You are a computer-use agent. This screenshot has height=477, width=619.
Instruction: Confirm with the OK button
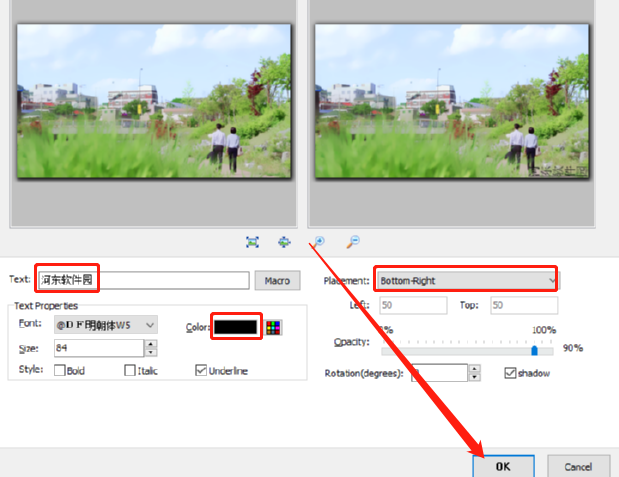click(x=503, y=467)
